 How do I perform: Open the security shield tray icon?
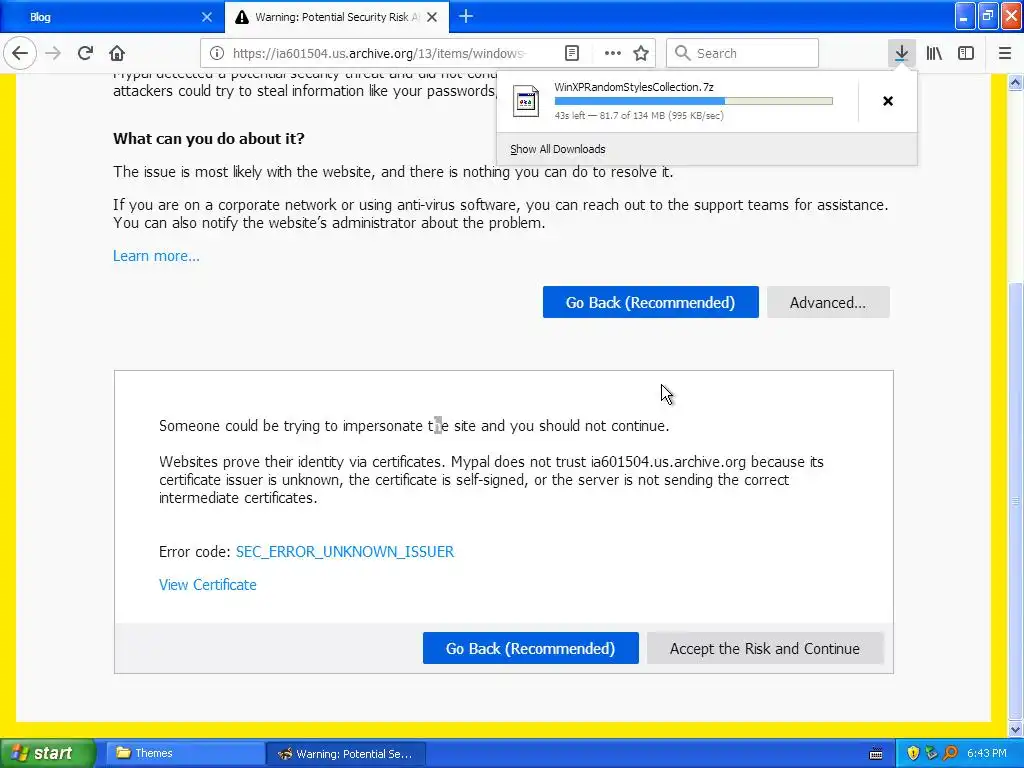(x=913, y=754)
